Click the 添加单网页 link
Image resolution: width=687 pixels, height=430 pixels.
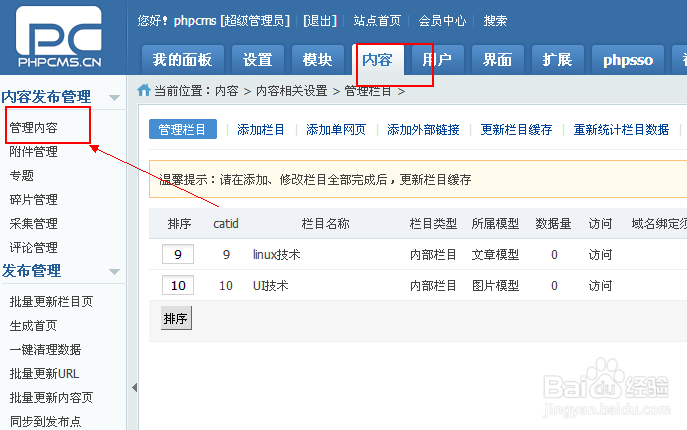pyautogui.click(x=336, y=129)
